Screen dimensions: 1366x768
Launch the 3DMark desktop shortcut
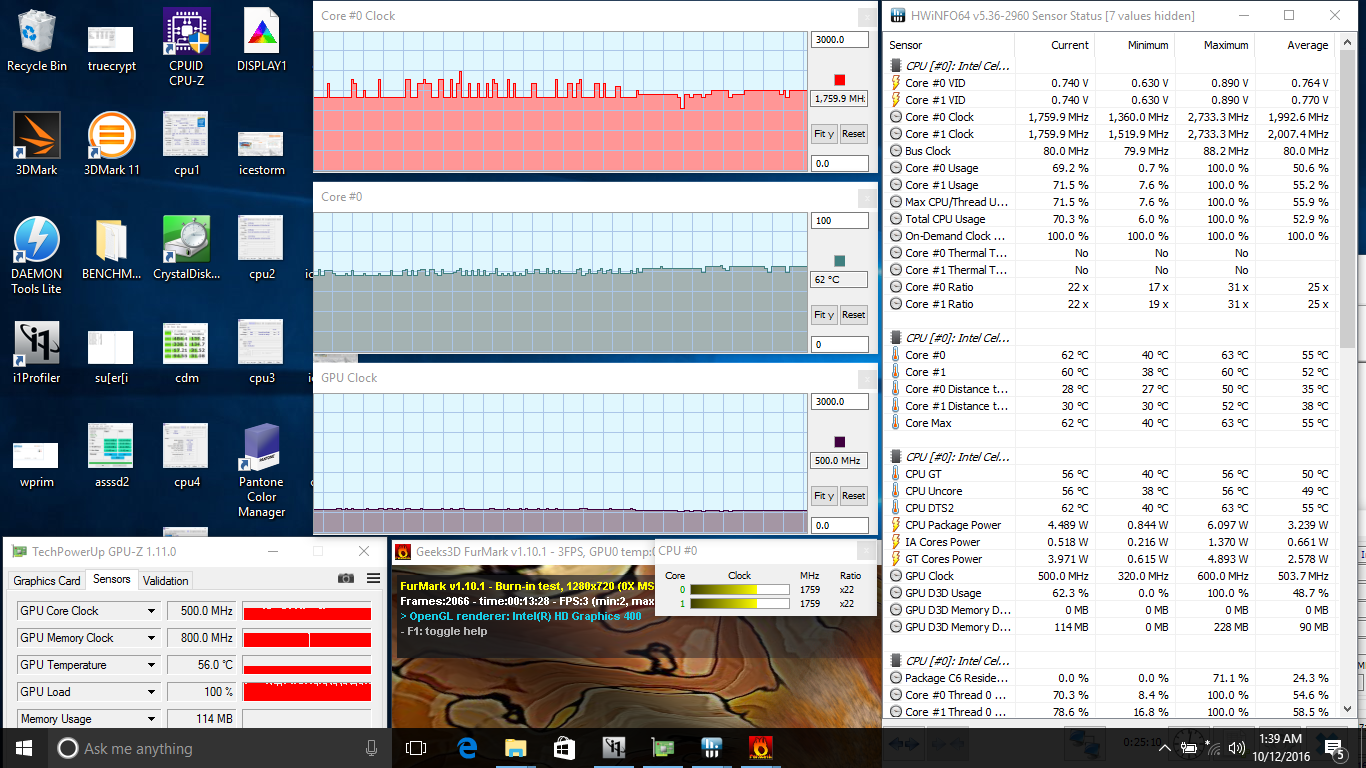coord(37,144)
